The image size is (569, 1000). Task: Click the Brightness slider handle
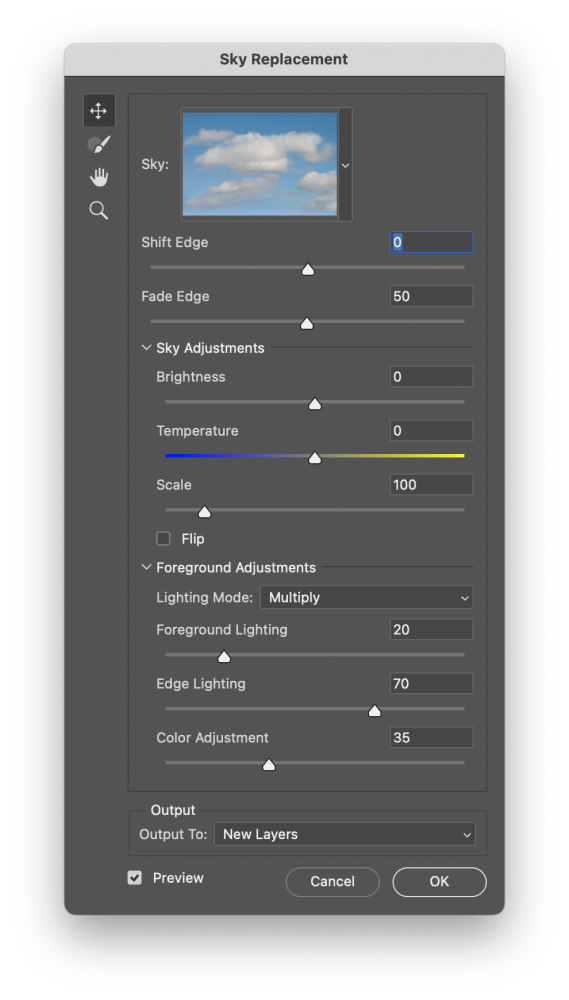point(314,404)
